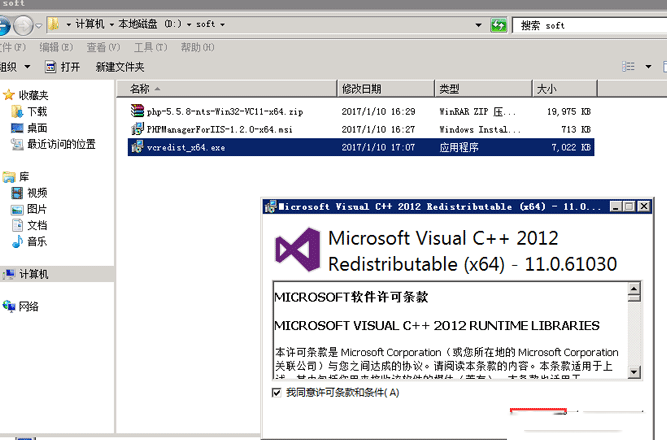Screen dimensions: 667x440
Task: Sort by the 名称 column header
Action: click(227, 89)
